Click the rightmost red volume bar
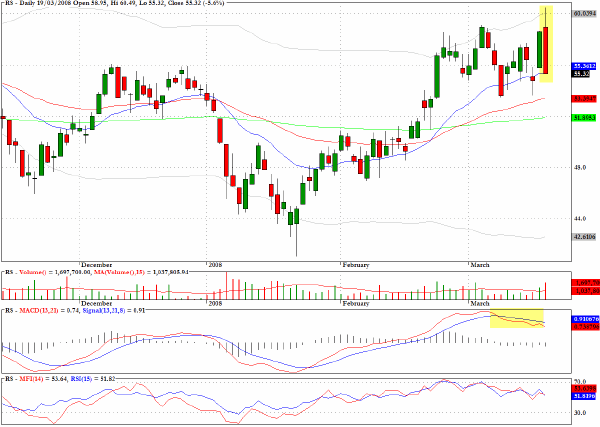Screen dimensions: 600x427 pyautogui.click(x=545, y=291)
